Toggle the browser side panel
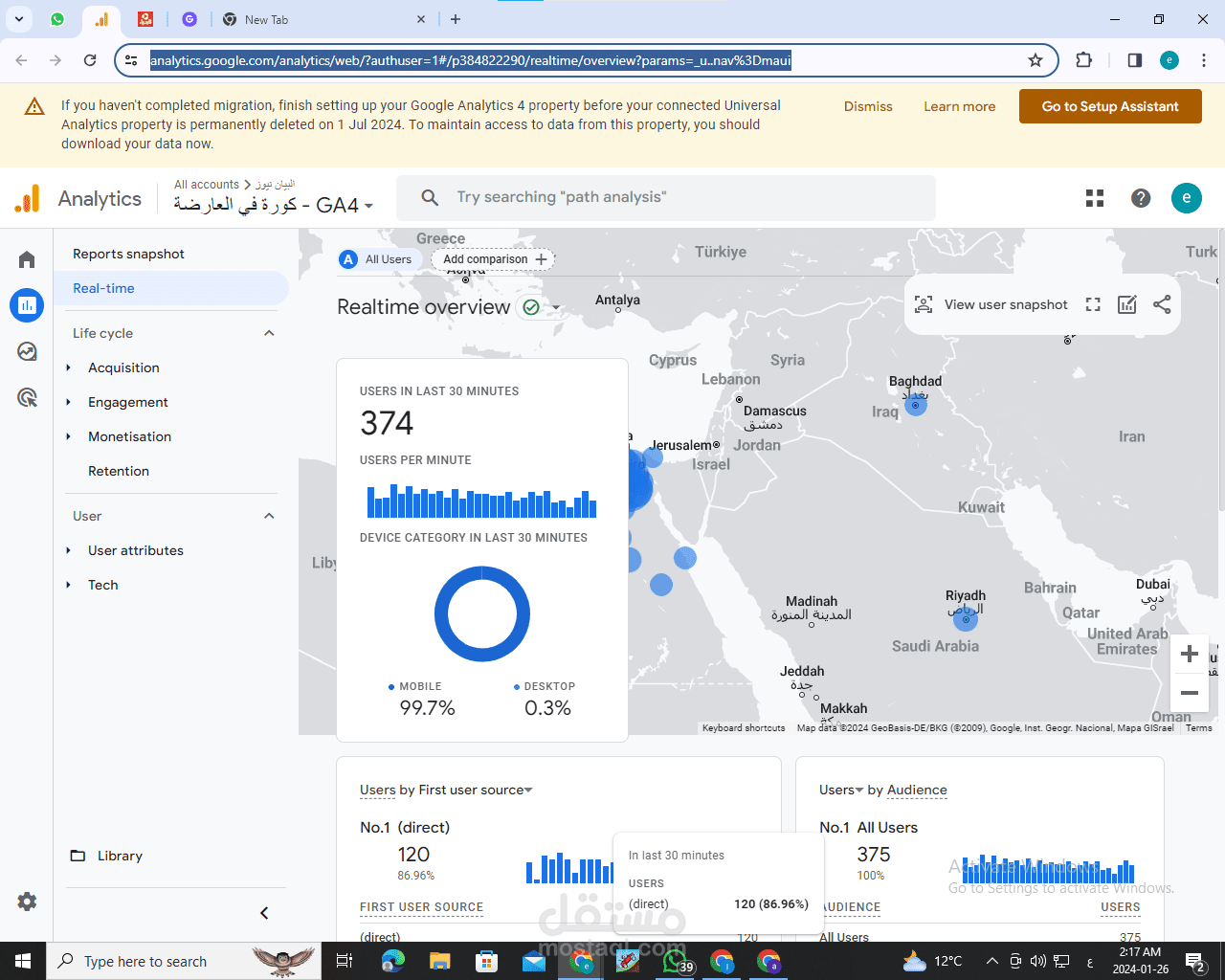 tap(1135, 60)
